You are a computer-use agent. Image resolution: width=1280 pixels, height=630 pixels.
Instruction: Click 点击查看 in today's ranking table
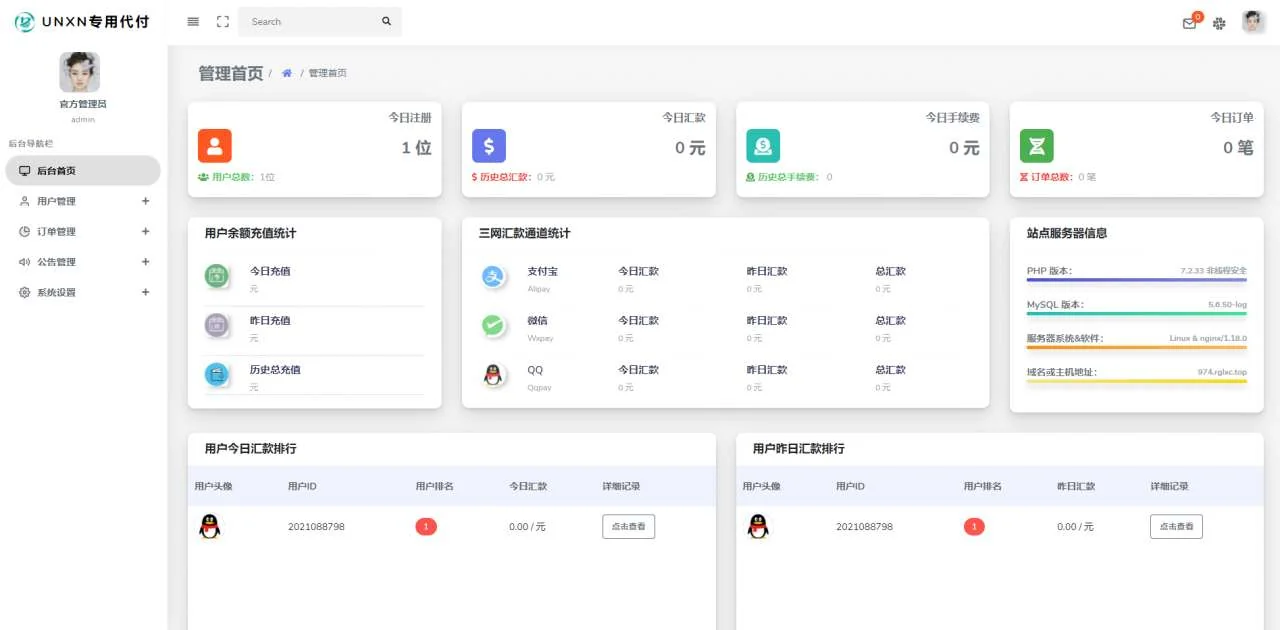[x=628, y=525]
